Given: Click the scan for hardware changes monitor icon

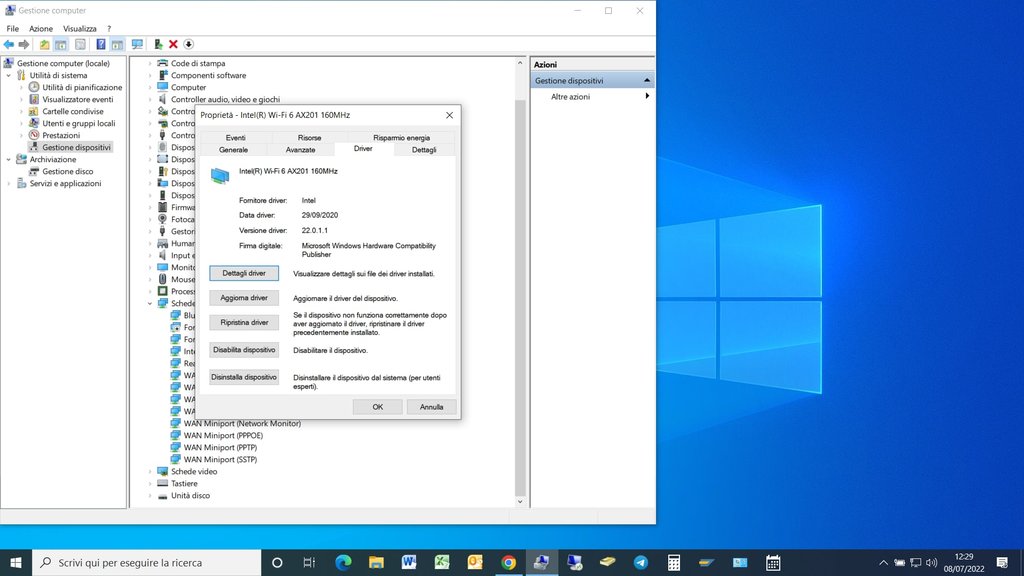Looking at the screenshot, I should [x=137, y=44].
